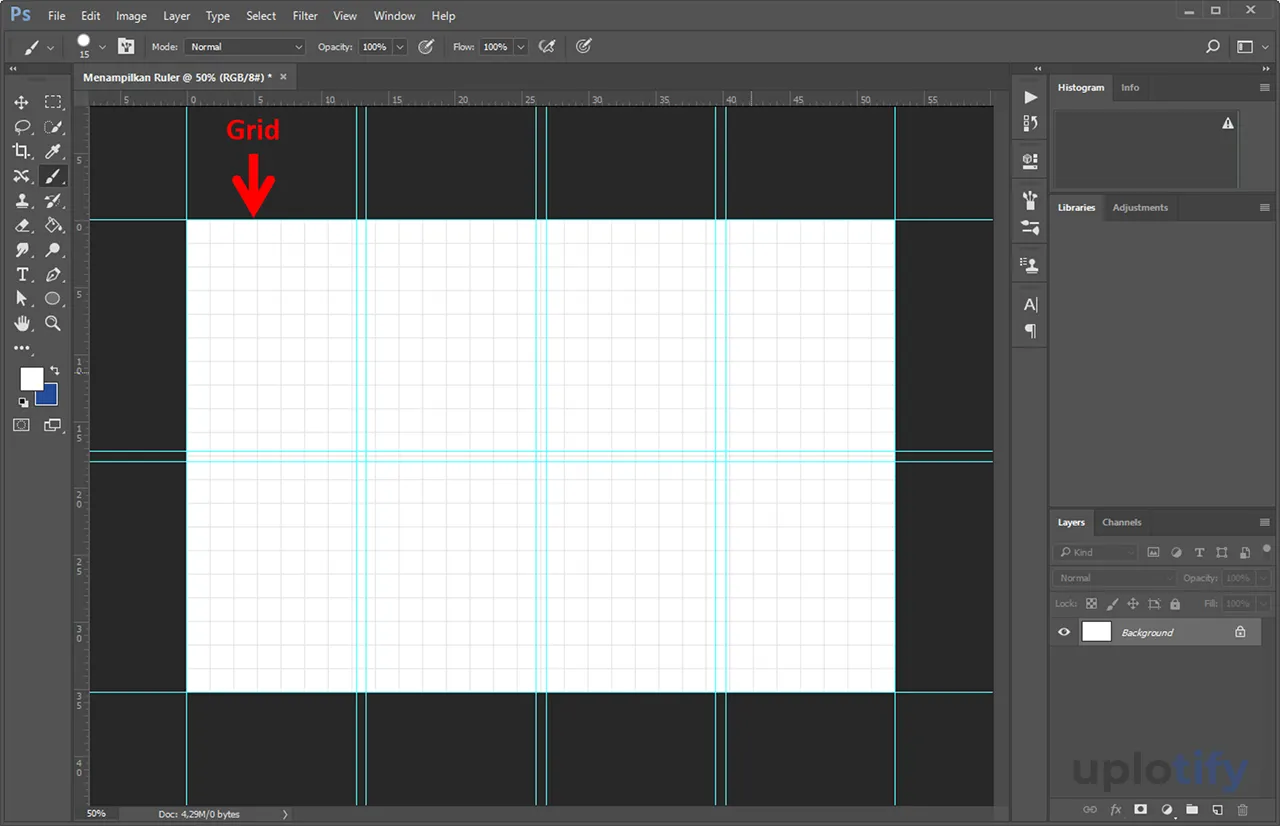Click the background color blue swatch
This screenshot has height=826, width=1280.
[x=49, y=396]
